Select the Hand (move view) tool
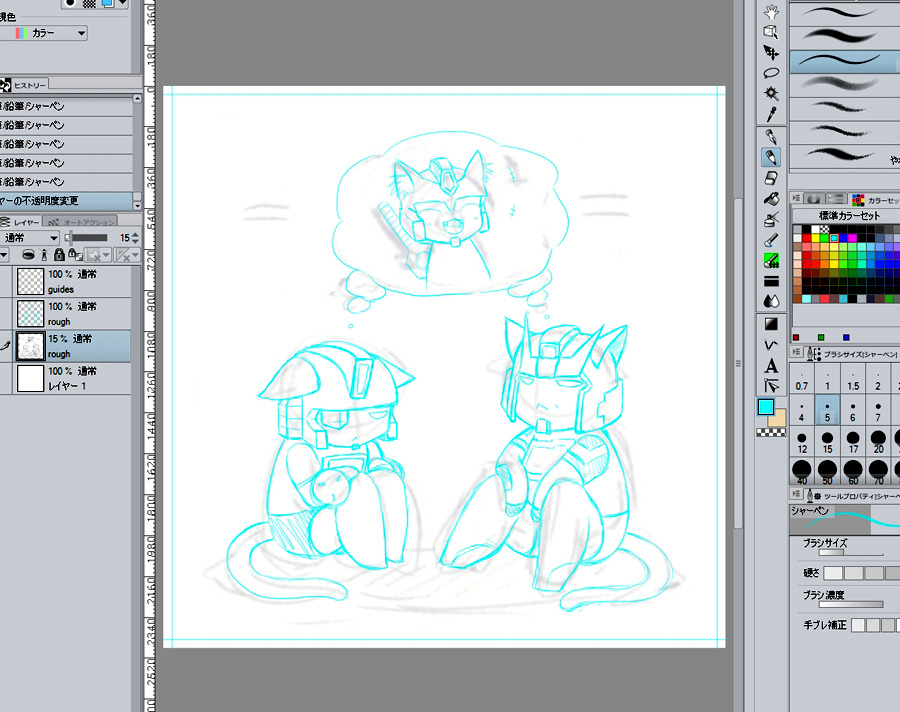The image size is (900, 712). pos(771,11)
